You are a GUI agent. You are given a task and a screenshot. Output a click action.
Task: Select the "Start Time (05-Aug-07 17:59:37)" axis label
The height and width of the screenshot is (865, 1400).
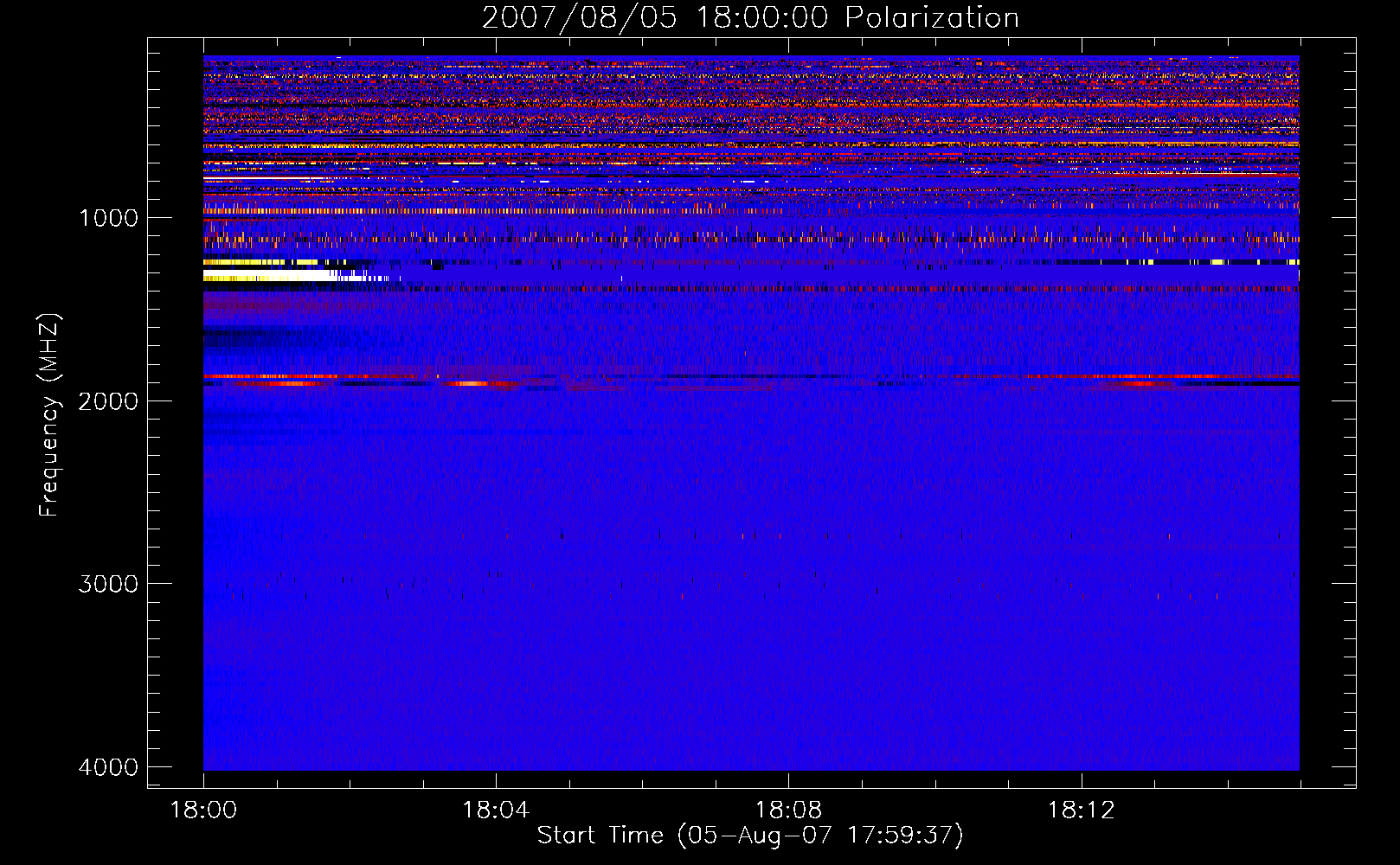click(750, 836)
